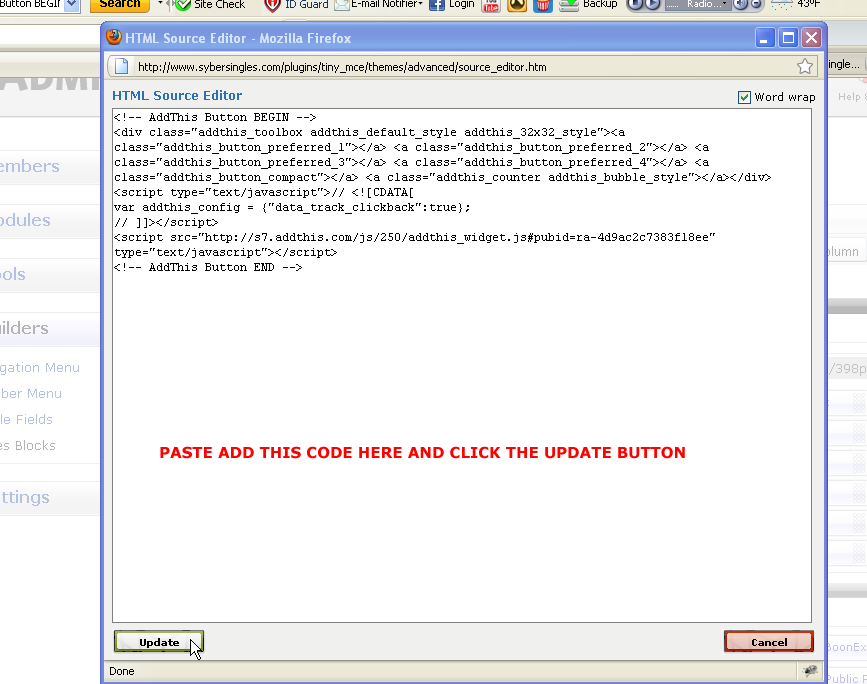The width and height of the screenshot is (867, 684).
Task: Open the E-mail Notifier dropdown arrow
Action: point(420,4)
